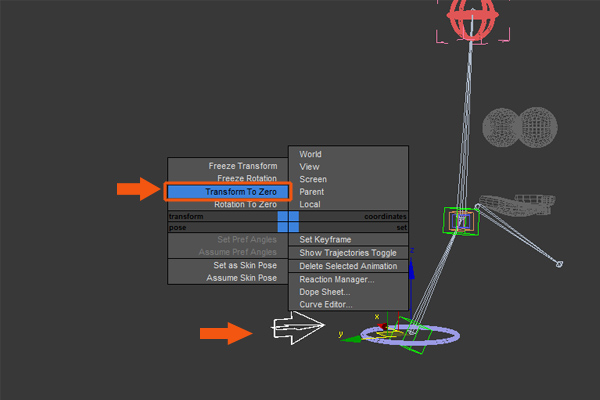Image resolution: width=600 pixels, height=400 pixels.
Task: Open the Dope Sheet editor
Action: tap(324, 292)
